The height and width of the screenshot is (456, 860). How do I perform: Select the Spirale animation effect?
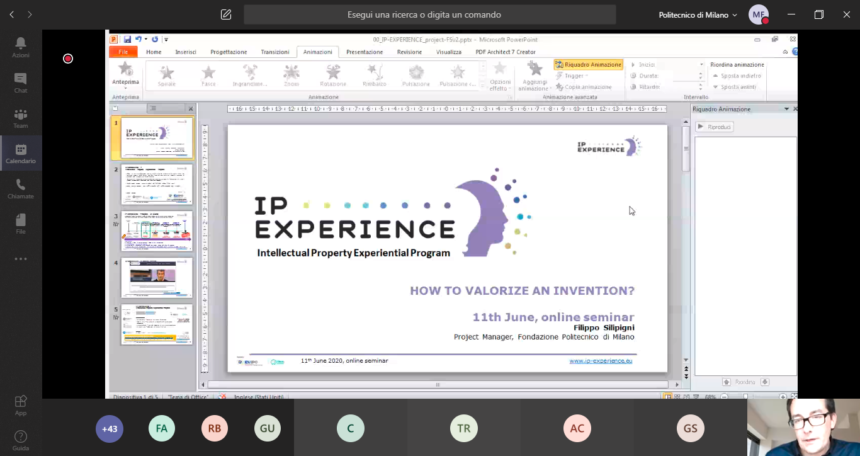167,76
